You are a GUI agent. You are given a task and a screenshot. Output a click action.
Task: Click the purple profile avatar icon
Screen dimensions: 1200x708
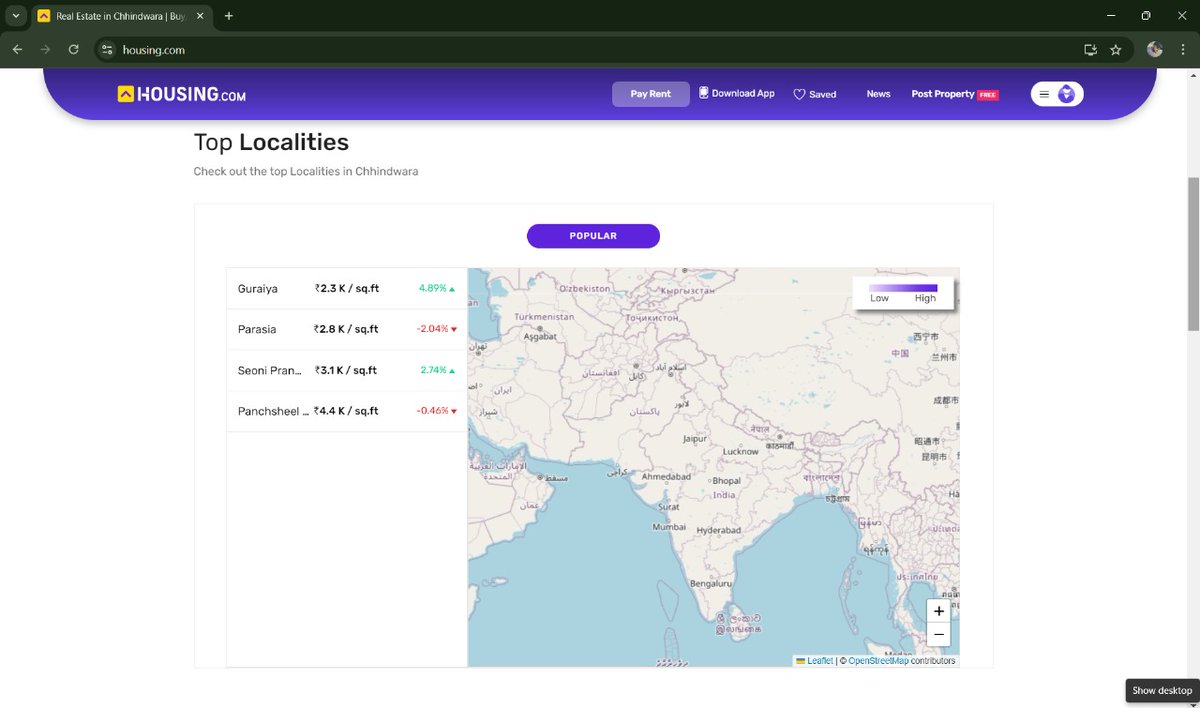(x=1067, y=94)
